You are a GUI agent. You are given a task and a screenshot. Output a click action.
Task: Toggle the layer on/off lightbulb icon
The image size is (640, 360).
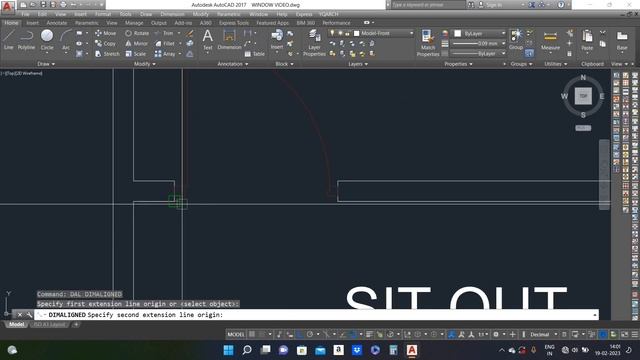click(x=332, y=33)
